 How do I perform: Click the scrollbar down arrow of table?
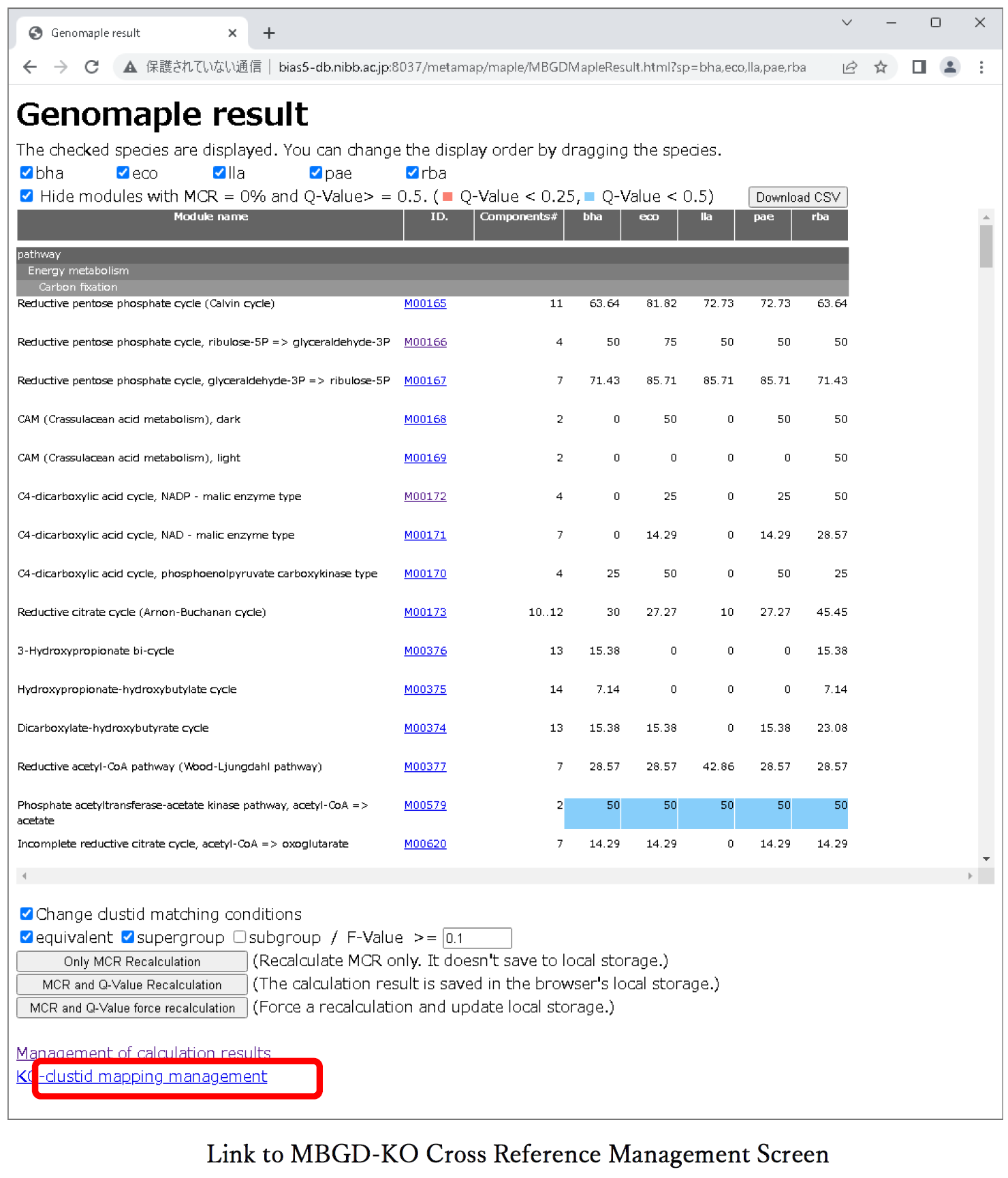click(x=986, y=859)
